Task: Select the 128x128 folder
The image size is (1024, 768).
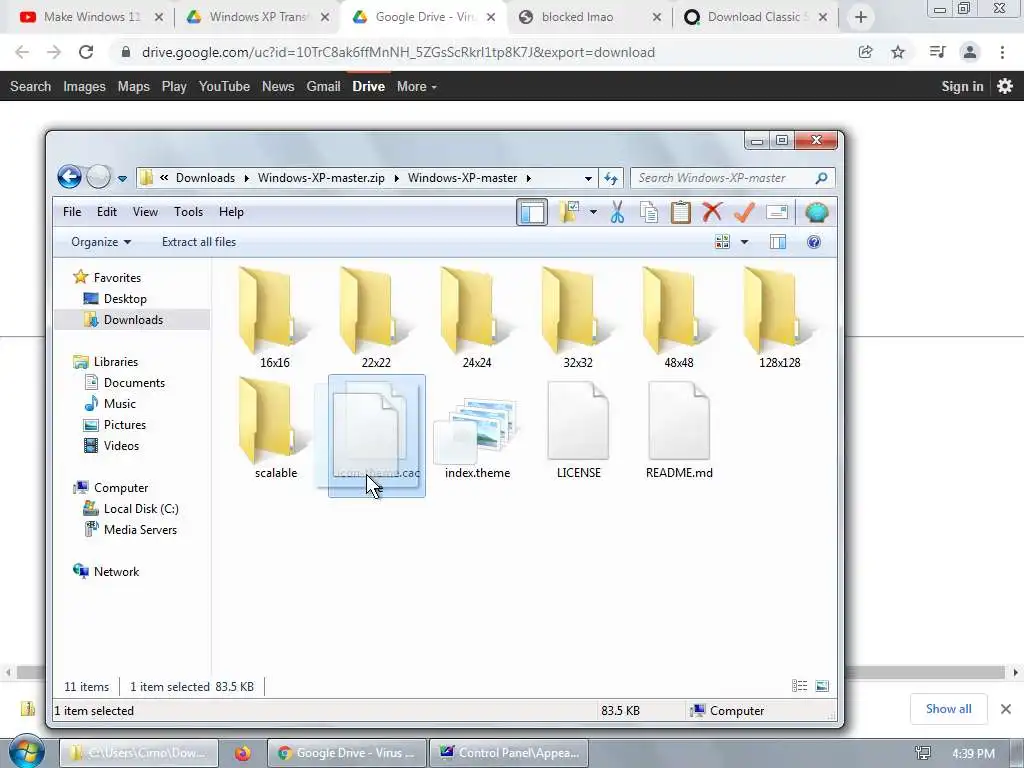Action: [x=779, y=318]
